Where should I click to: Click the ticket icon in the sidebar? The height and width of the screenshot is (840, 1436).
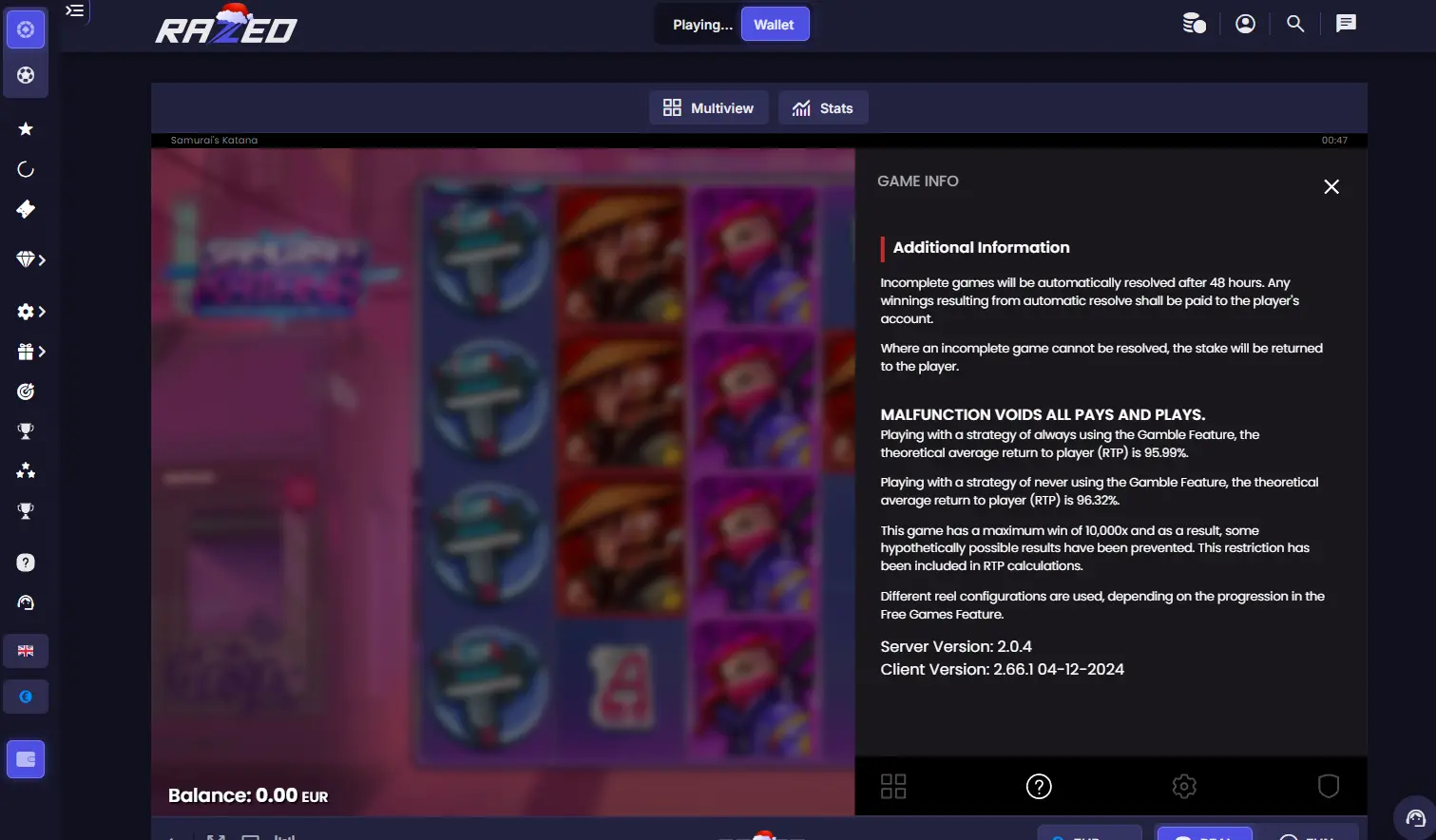26,209
